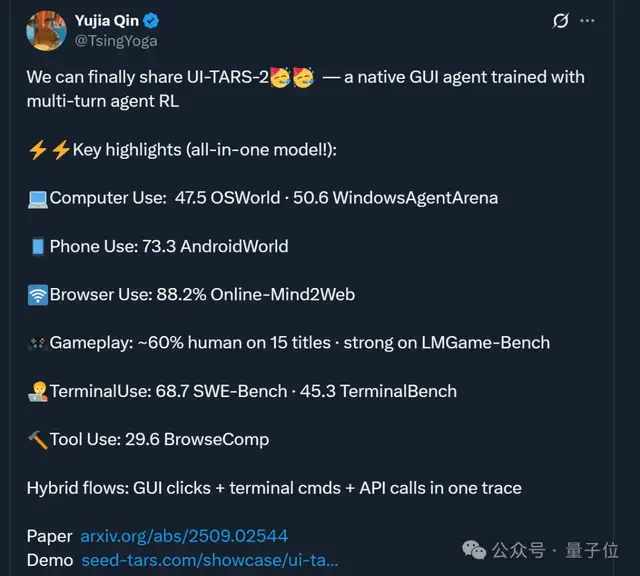Open the arxiv.org/abs/2509.02544 paper link
Screen dimensions: 640x576
pos(185,536)
